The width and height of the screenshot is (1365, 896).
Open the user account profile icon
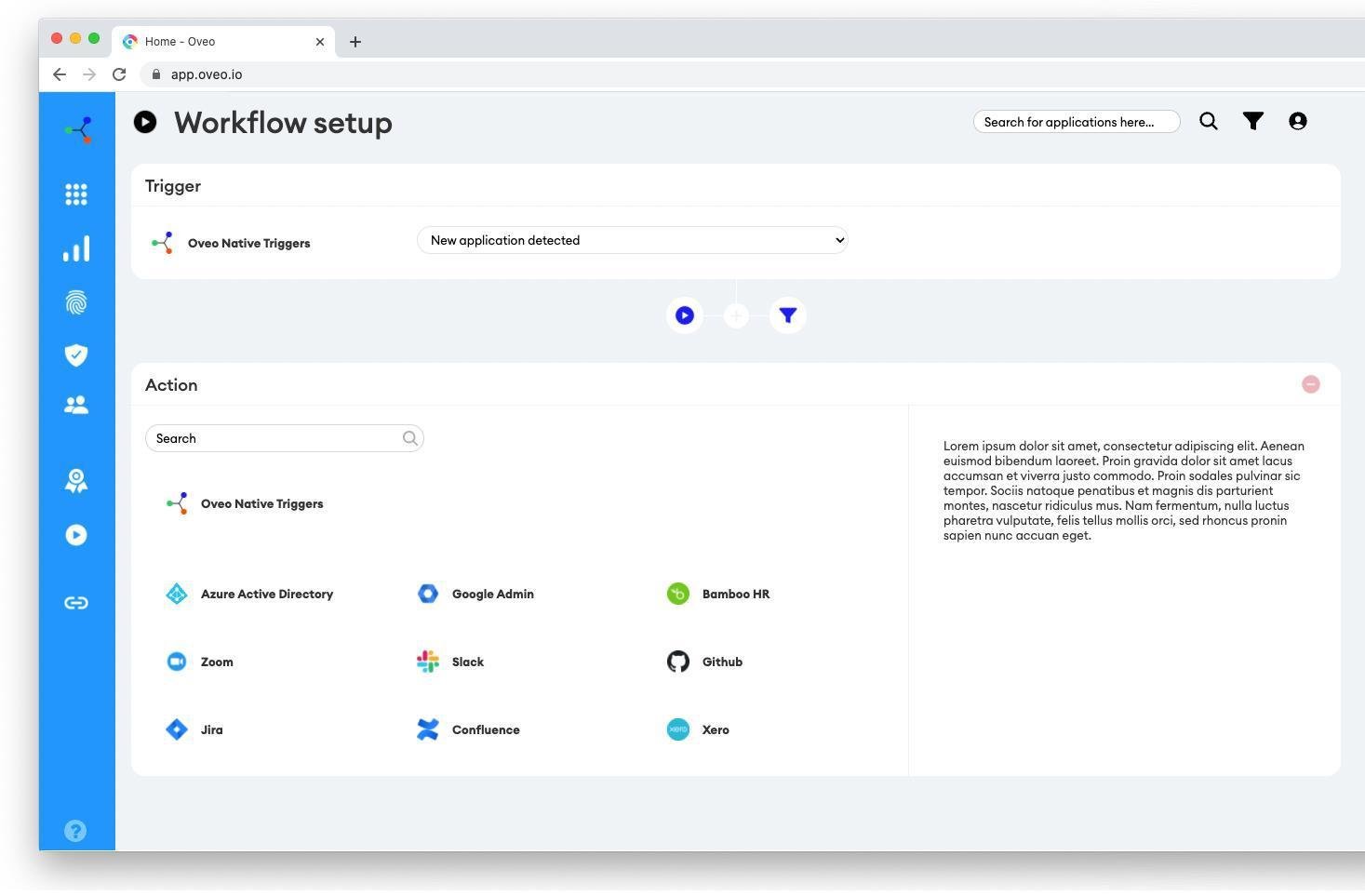click(x=1298, y=121)
